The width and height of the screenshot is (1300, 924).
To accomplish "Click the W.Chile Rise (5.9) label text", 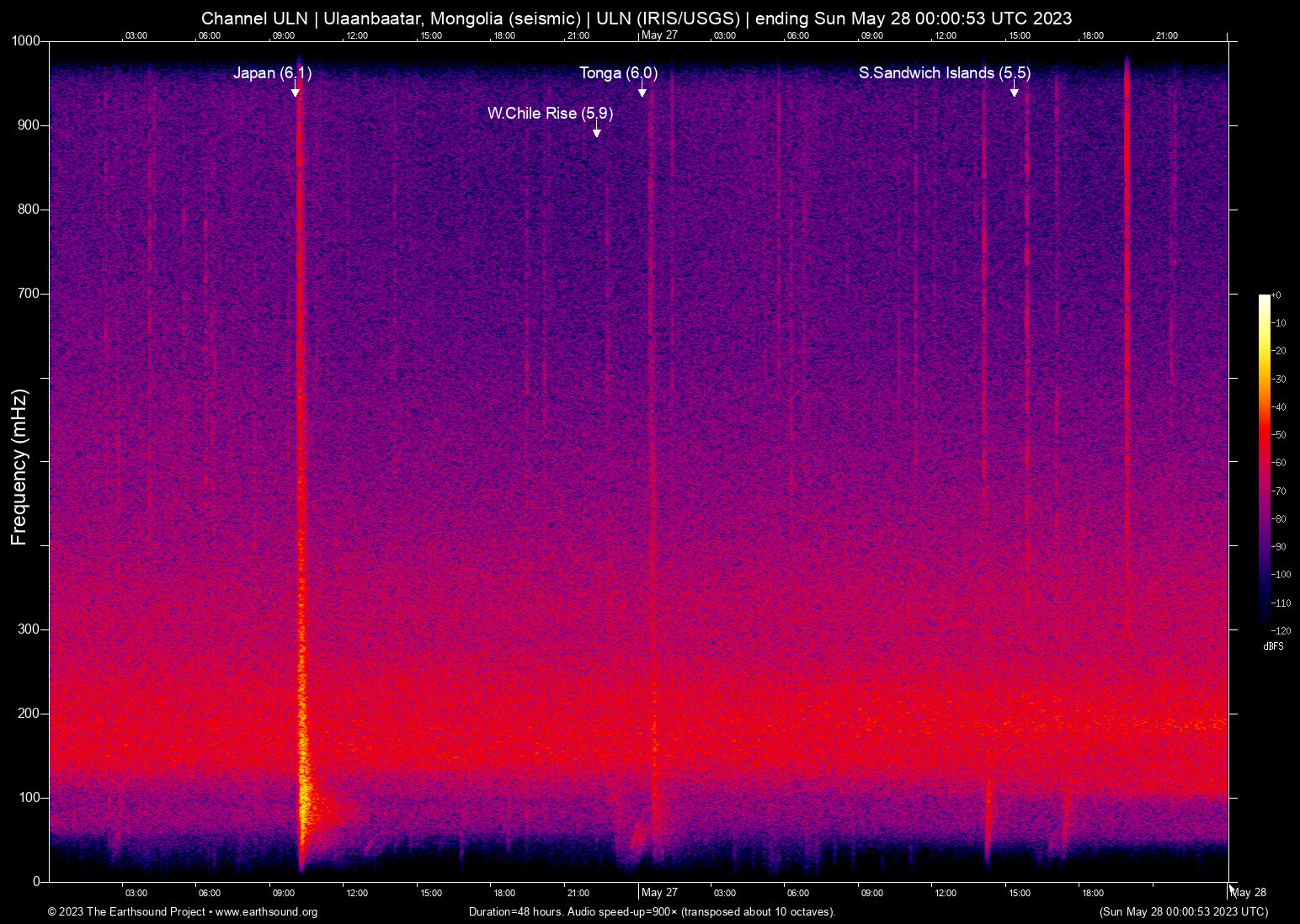I will coord(550,113).
